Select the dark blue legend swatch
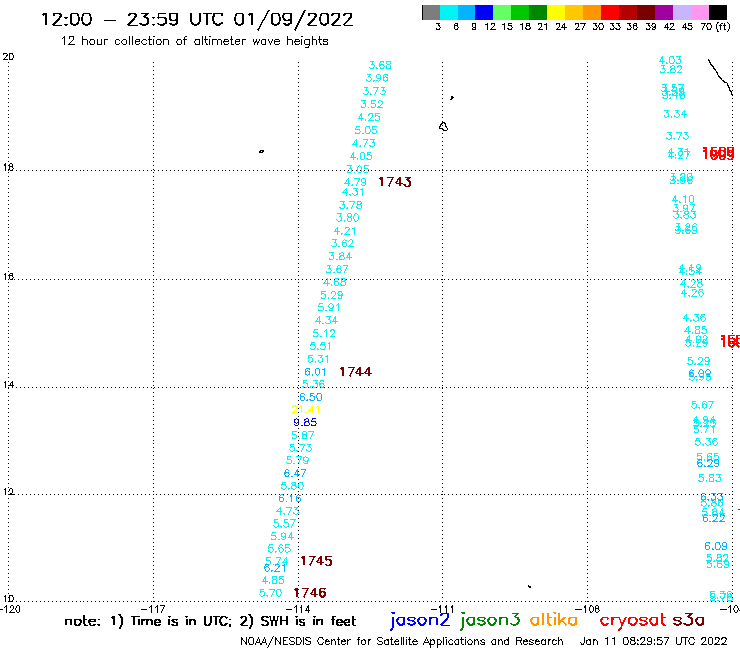The width and height of the screenshot is (740, 650). (x=484, y=12)
